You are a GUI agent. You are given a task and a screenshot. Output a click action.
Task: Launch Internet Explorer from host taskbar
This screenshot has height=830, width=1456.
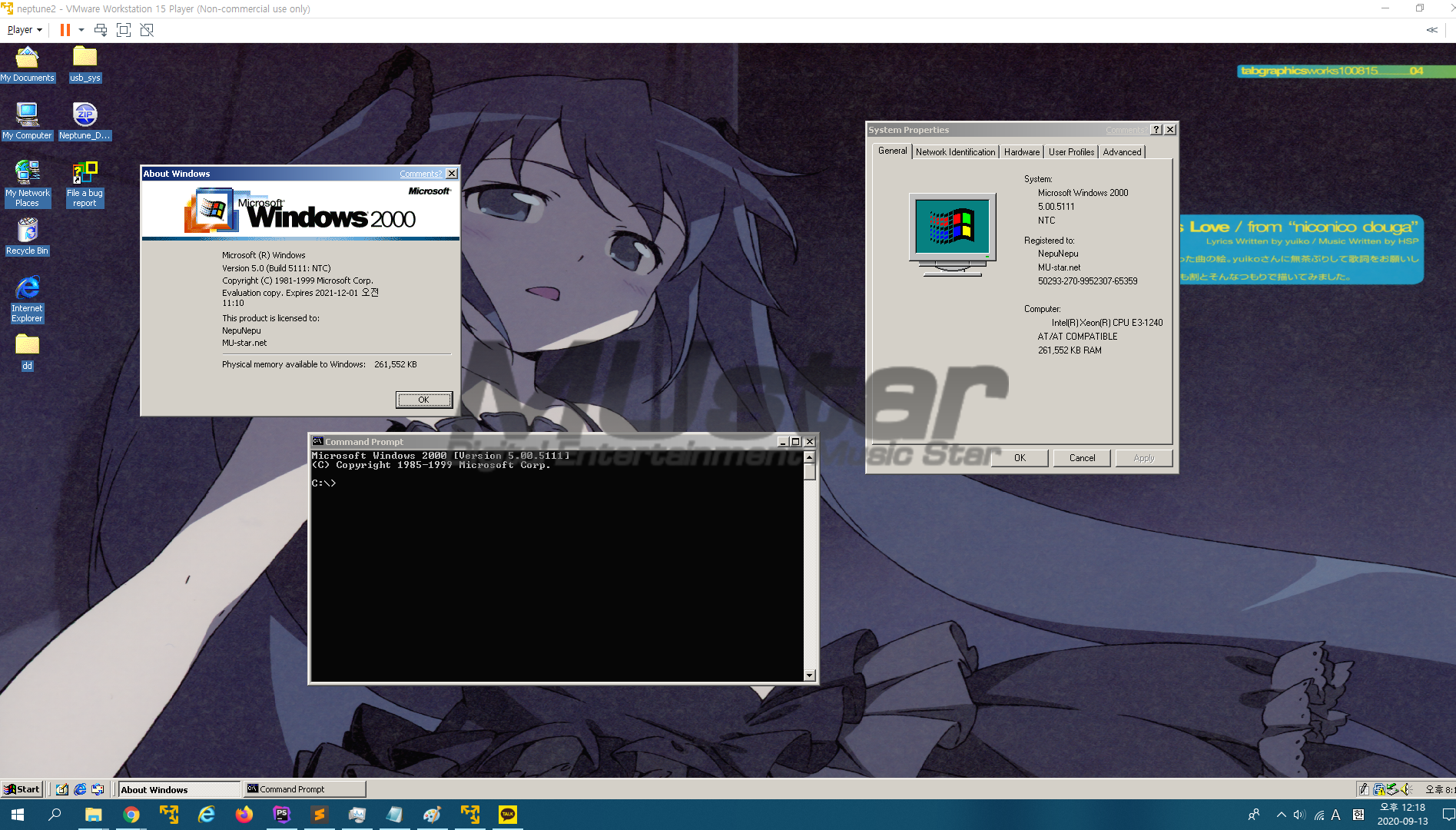click(x=207, y=815)
